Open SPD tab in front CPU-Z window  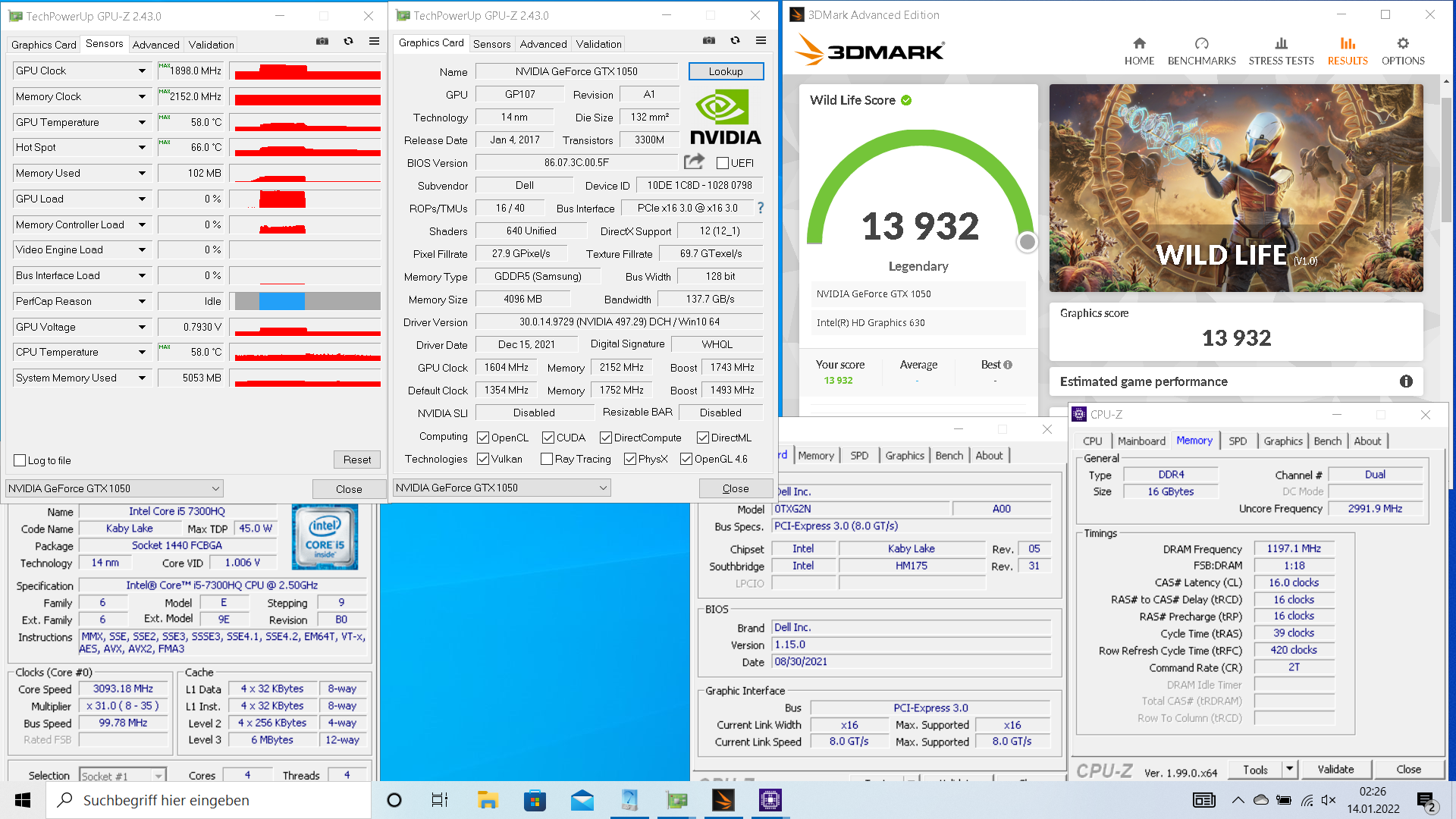coord(1238,441)
